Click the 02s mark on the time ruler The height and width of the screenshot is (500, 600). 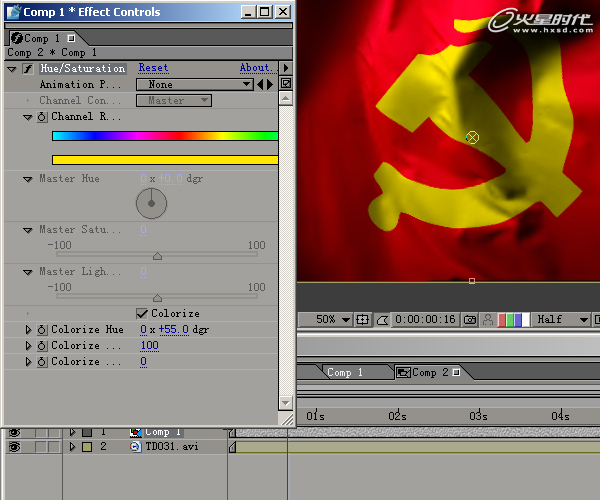click(397, 415)
